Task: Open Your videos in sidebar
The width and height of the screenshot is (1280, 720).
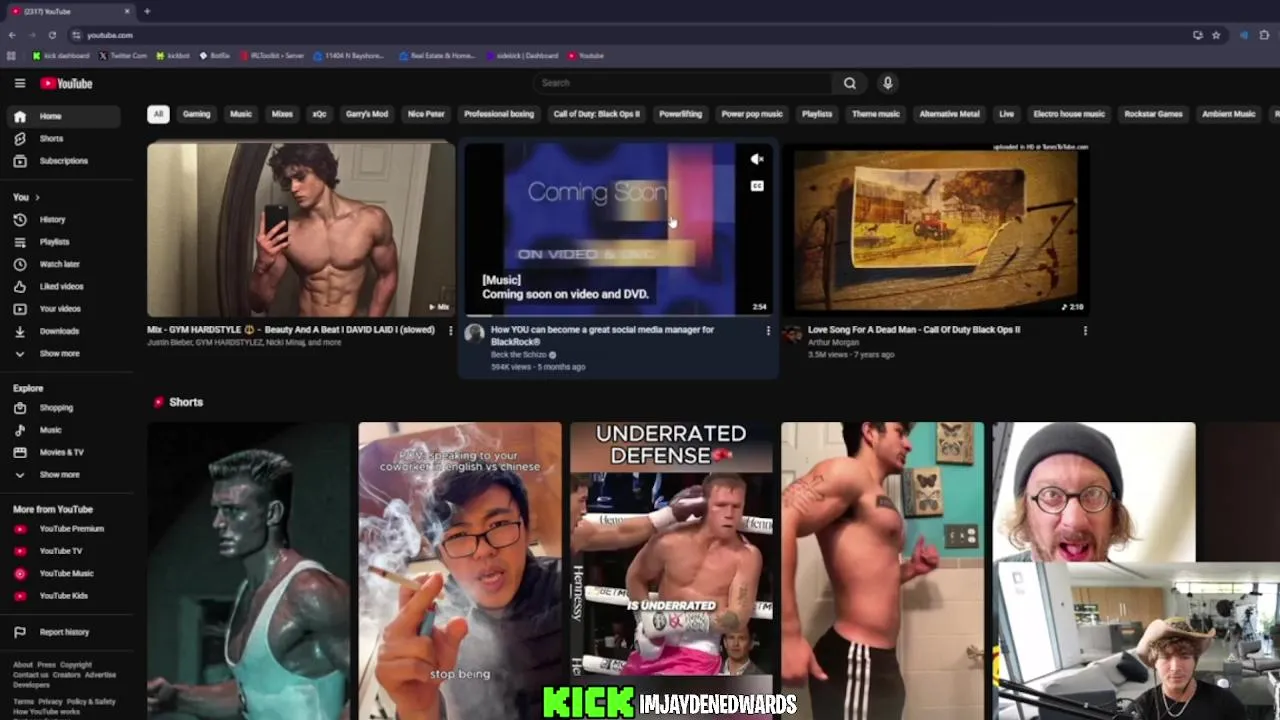Action: [x=62, y=308]
